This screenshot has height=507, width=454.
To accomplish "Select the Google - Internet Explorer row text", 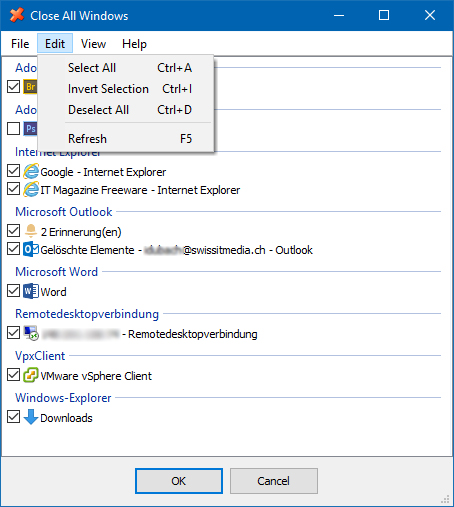I will [x=103, y=172].
